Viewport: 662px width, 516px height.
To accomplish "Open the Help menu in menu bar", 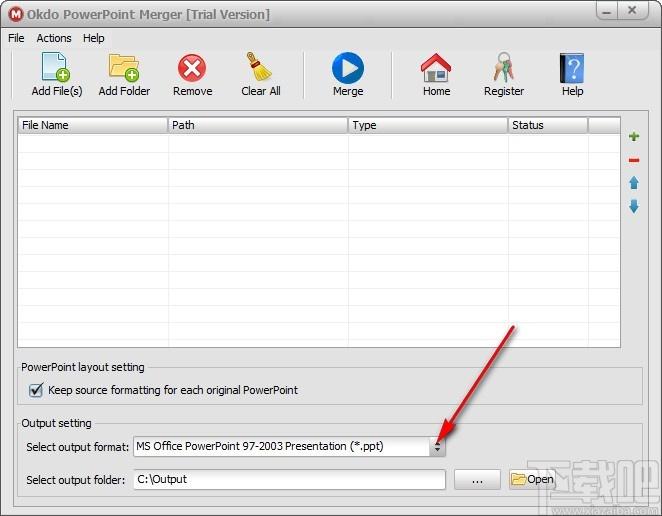I will [93, 38].
